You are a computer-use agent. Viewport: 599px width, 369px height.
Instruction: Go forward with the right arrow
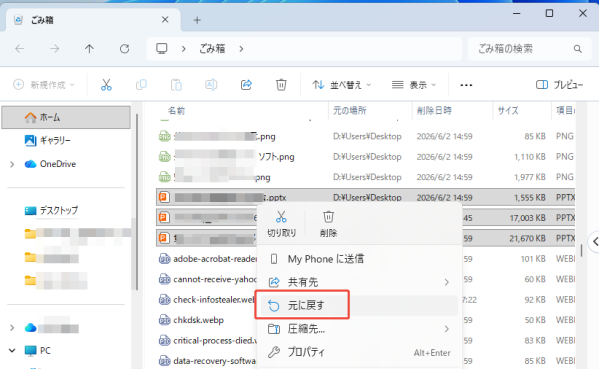[55, 49]
